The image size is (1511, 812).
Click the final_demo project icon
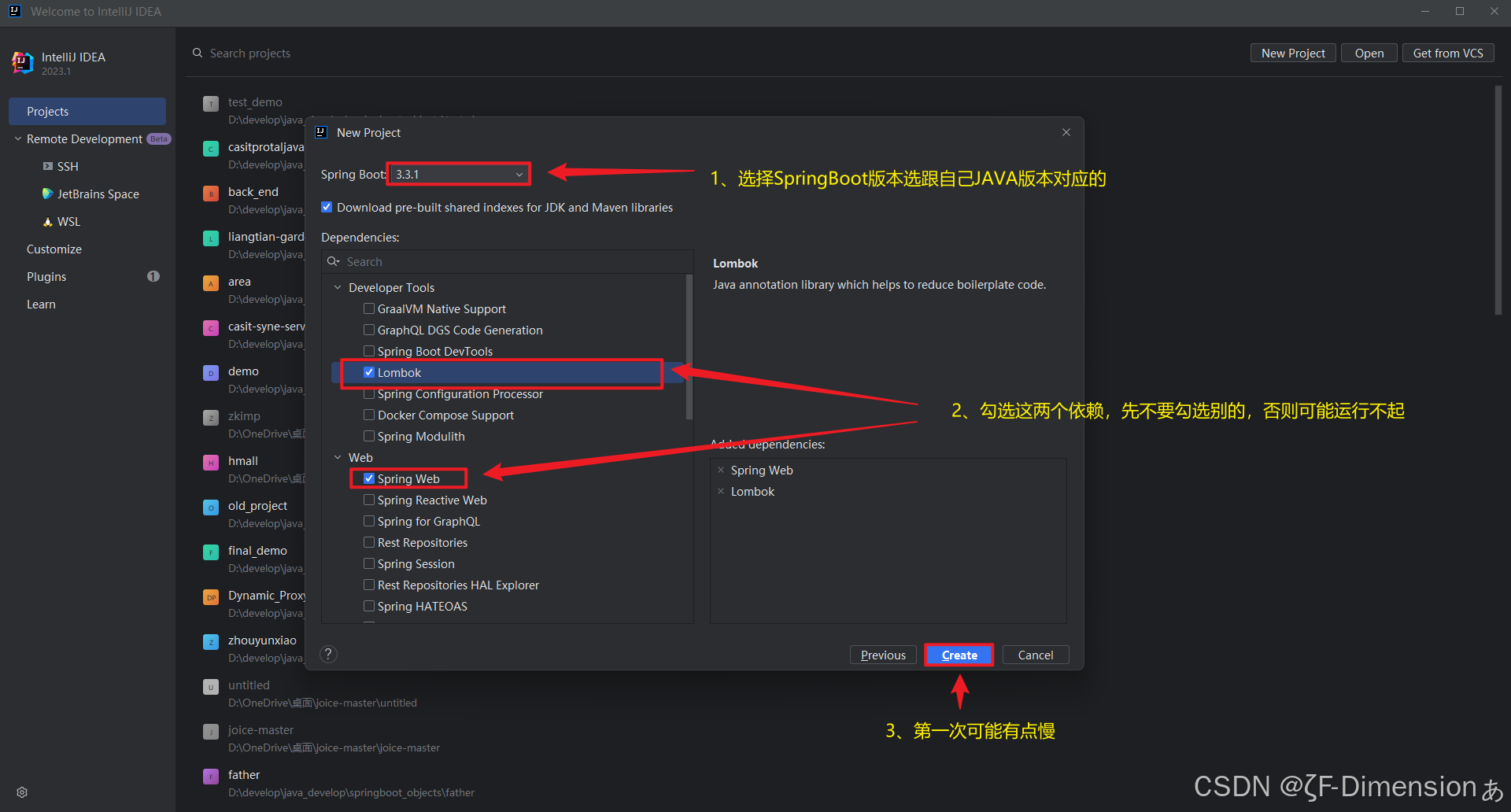pyautogui.click(x=211, y=552)
